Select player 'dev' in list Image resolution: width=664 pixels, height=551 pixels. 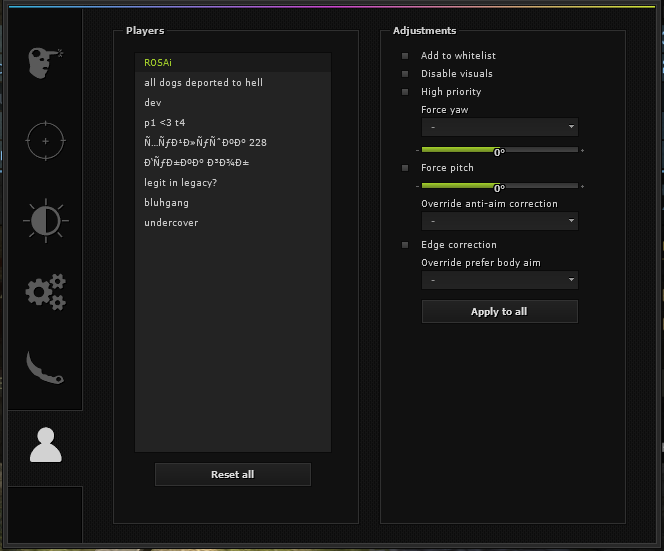[x=233, y=102]
